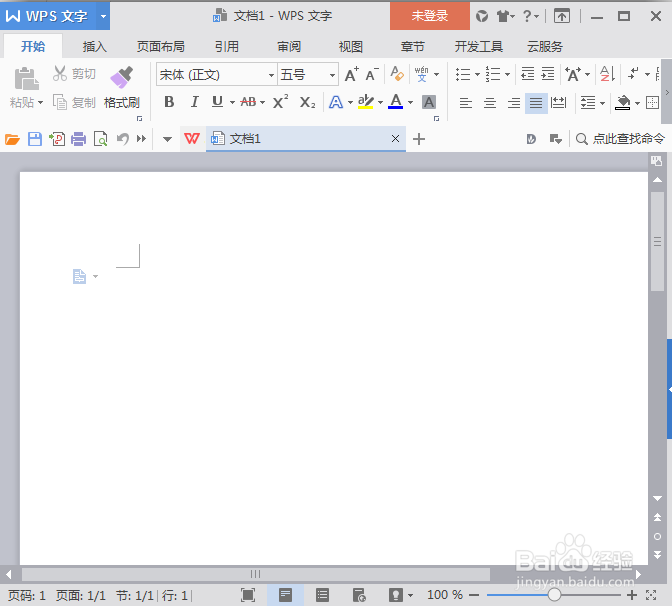
Task: Toggle strikethrough AB formatting
Action: click(x=248, y=102)
